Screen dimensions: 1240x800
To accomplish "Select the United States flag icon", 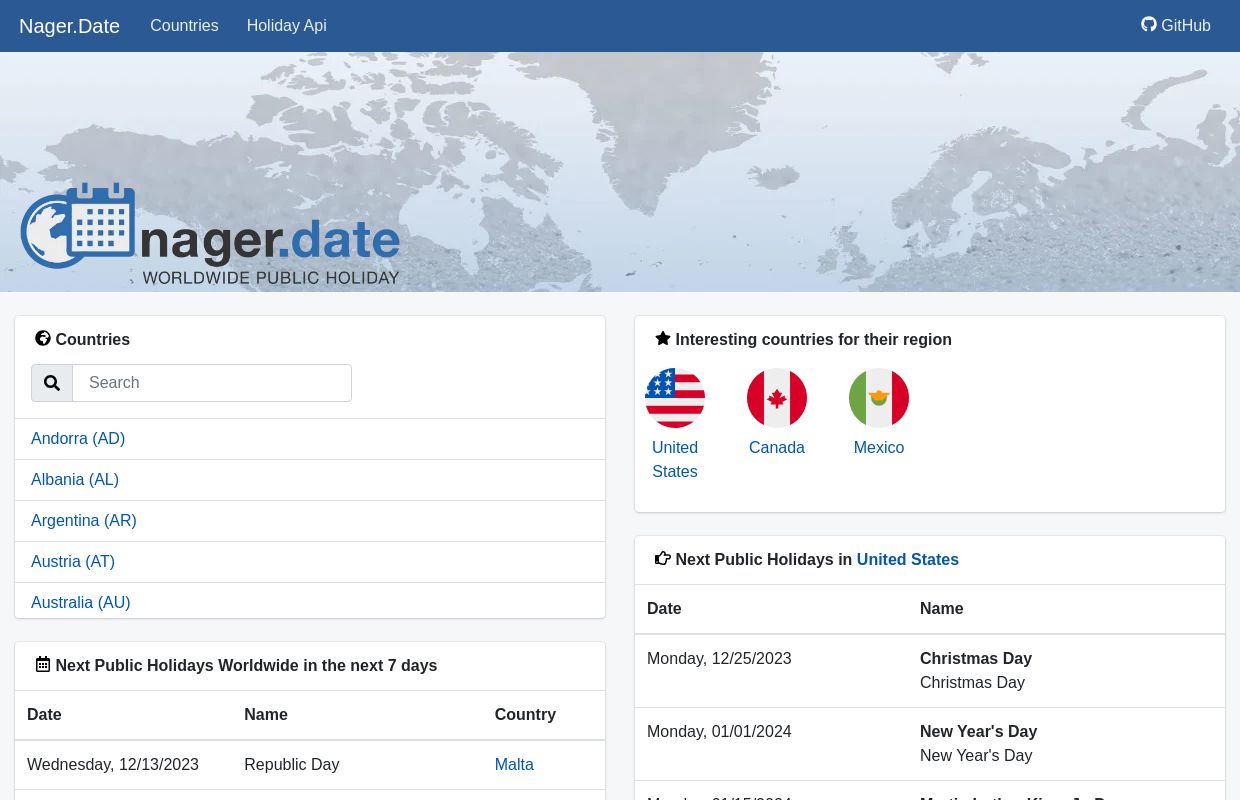I will [x=675, y=398].
